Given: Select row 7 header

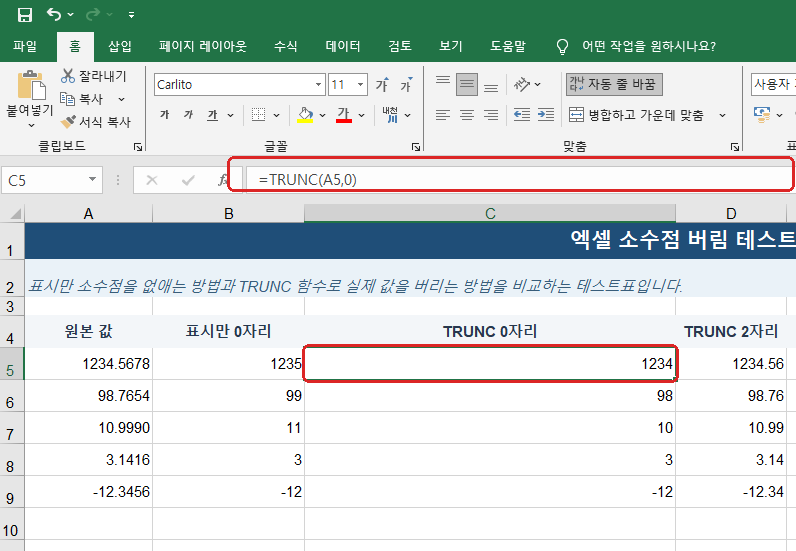Looking at the screenshot, I should [11, 428].
